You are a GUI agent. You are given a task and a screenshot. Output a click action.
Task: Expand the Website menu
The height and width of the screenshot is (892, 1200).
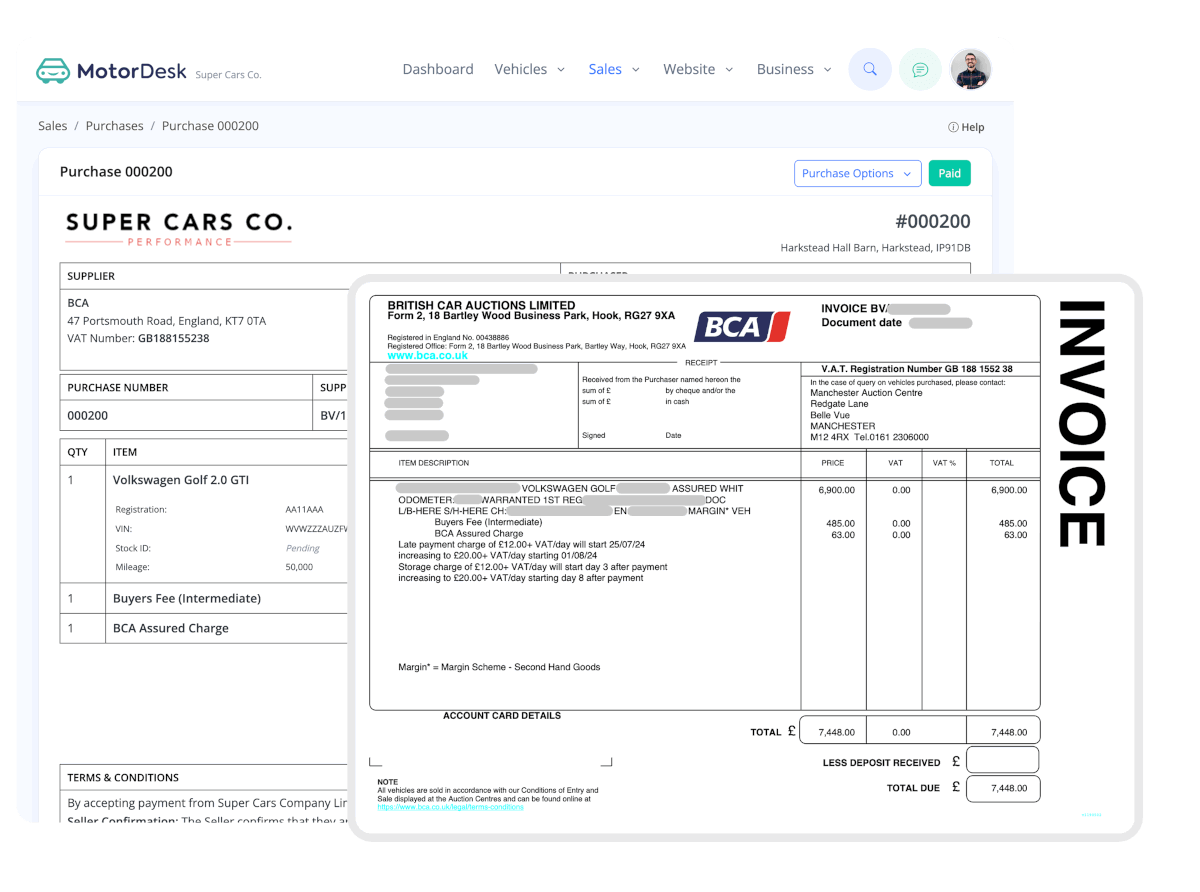click(698, 70)
